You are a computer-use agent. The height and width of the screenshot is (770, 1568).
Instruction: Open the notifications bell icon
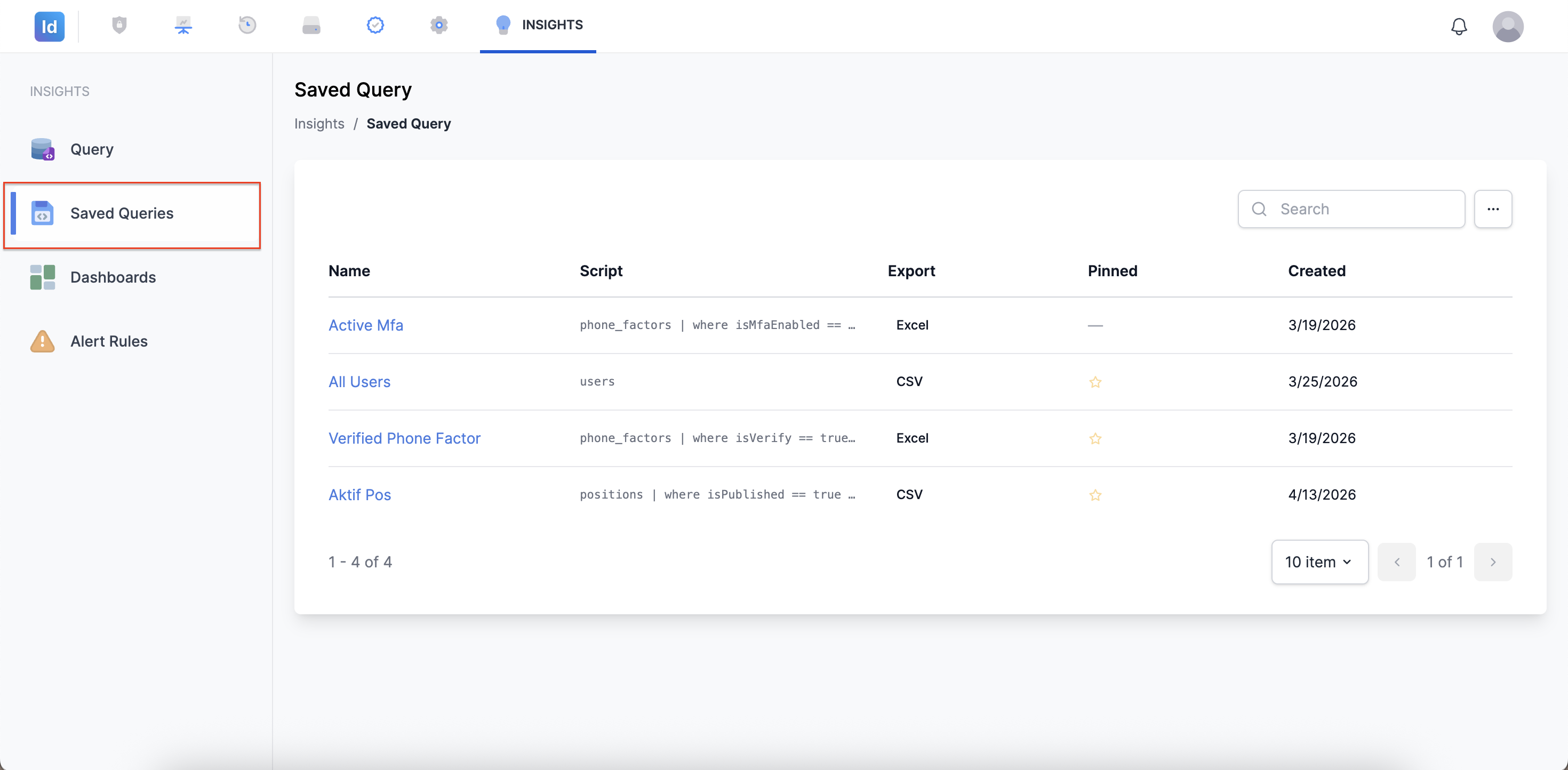click(1459, 26)
